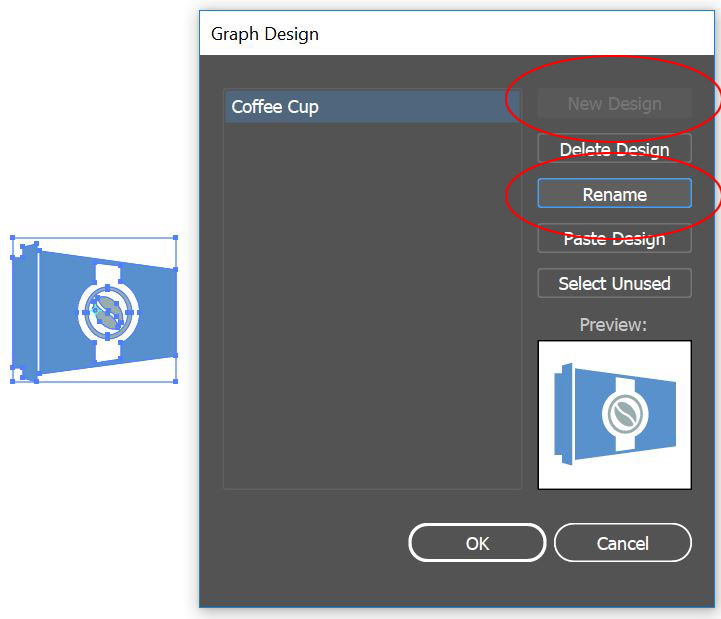Click the blue cup body on the canvas
The height and width of the screenshot is (619, 721).
coord(150,310)
